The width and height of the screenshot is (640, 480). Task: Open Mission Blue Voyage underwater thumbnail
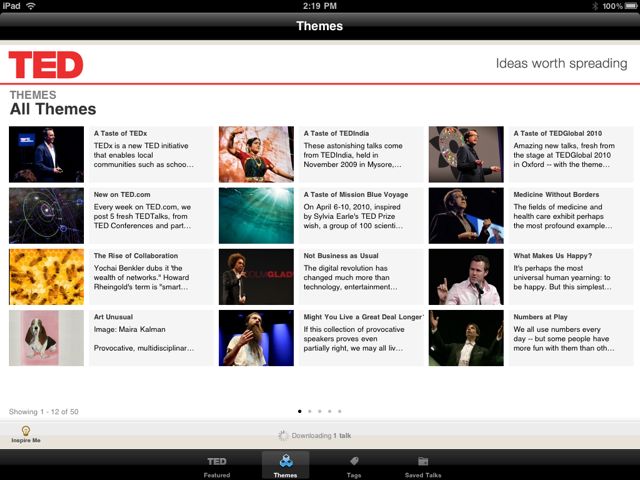pos(256,216)
